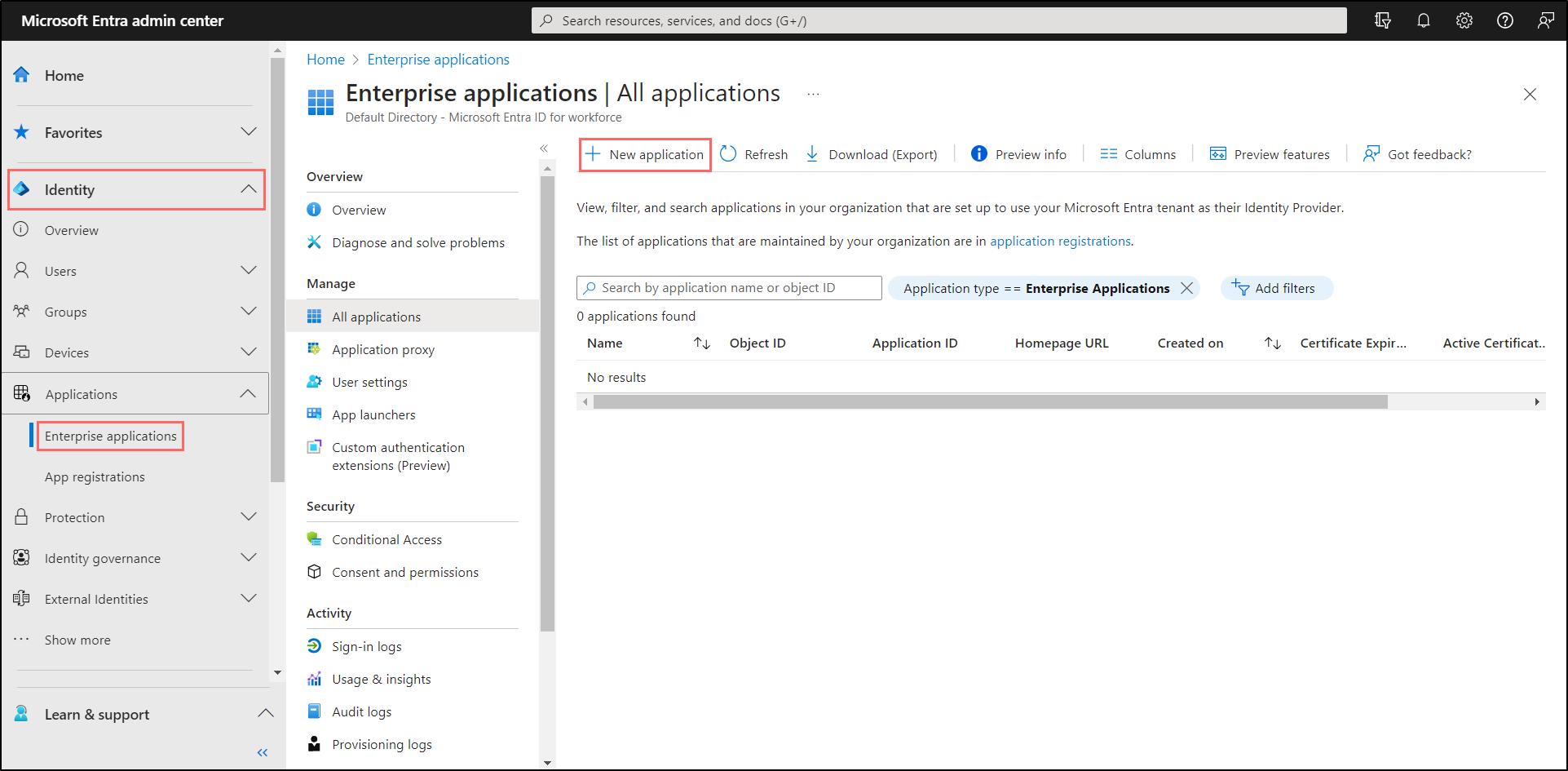The height and width of the screenshot is (771, 1568).
Task: Expand the Devices chevron
Action: click(249, 352)
